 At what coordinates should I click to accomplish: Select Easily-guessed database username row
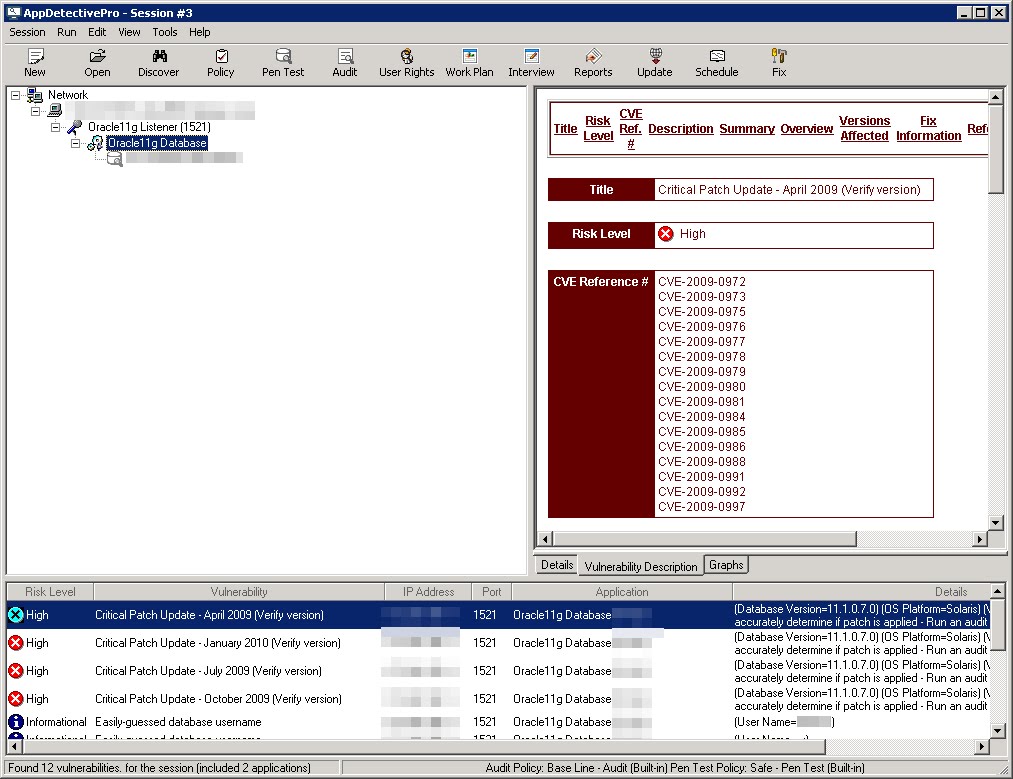click(x=498, y=722)
